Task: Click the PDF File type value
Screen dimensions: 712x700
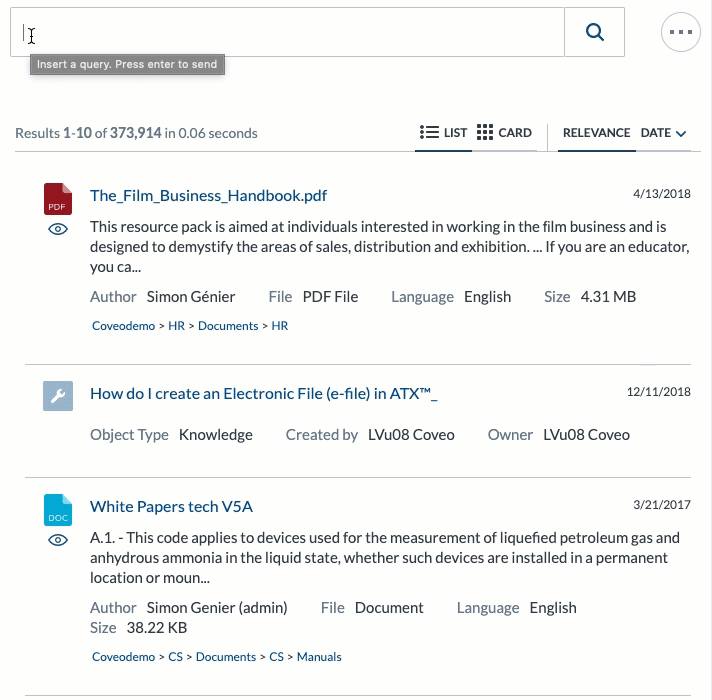Action: (x=330, y=297)
